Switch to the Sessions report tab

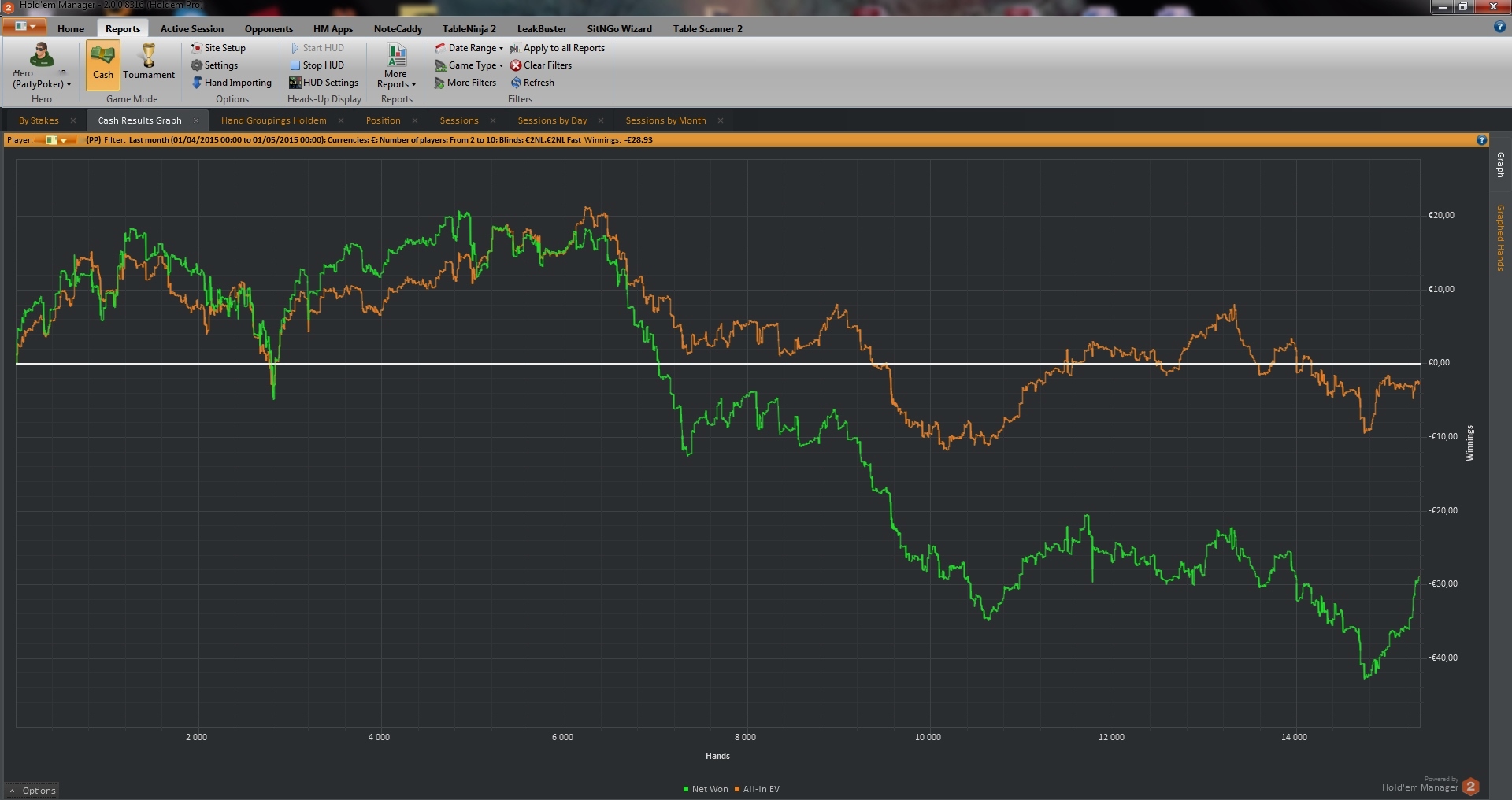(459, 120)
